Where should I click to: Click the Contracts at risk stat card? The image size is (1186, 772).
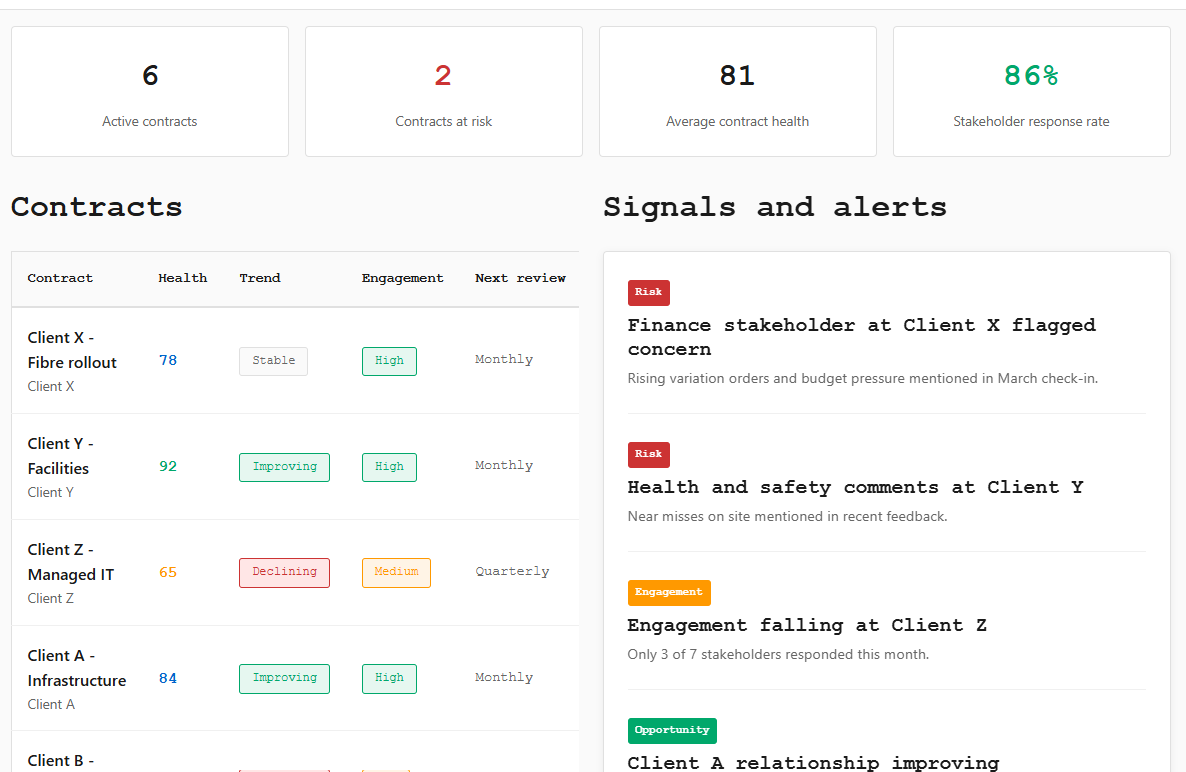(443, 91)
